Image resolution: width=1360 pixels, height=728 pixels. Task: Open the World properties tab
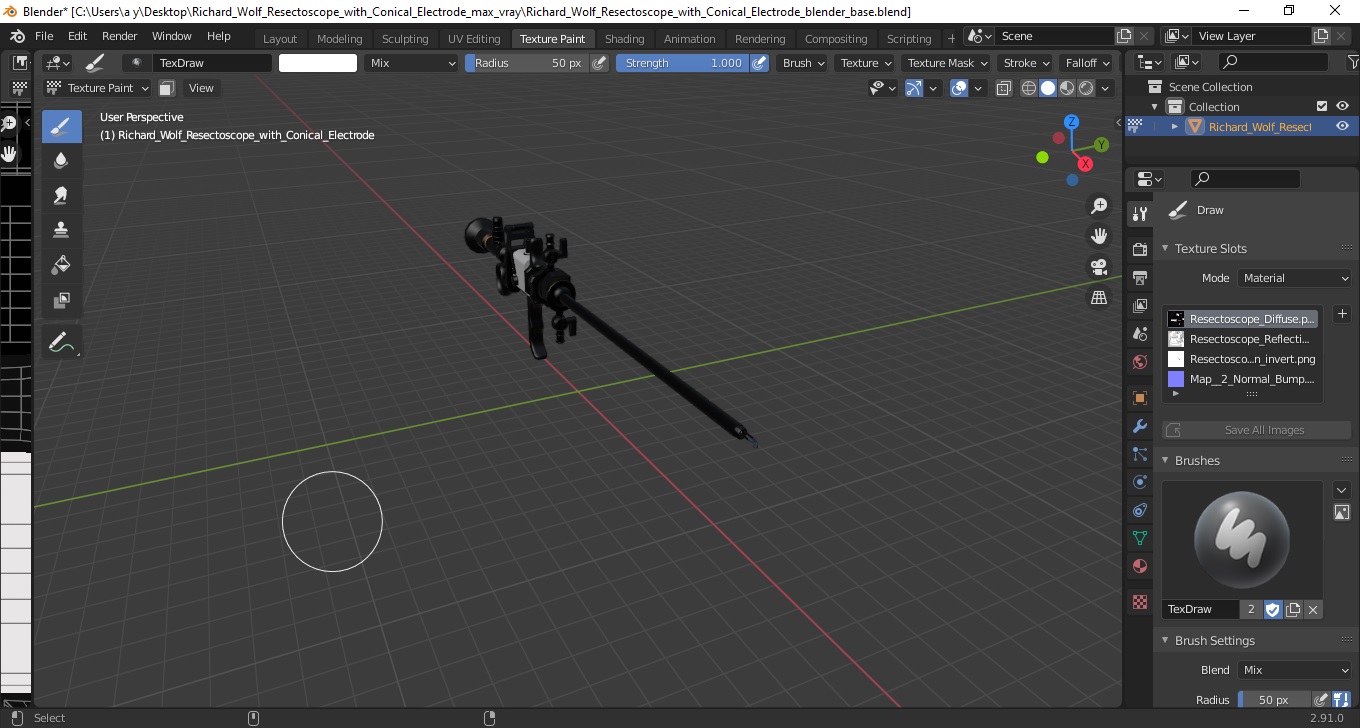click(1139, 361)
